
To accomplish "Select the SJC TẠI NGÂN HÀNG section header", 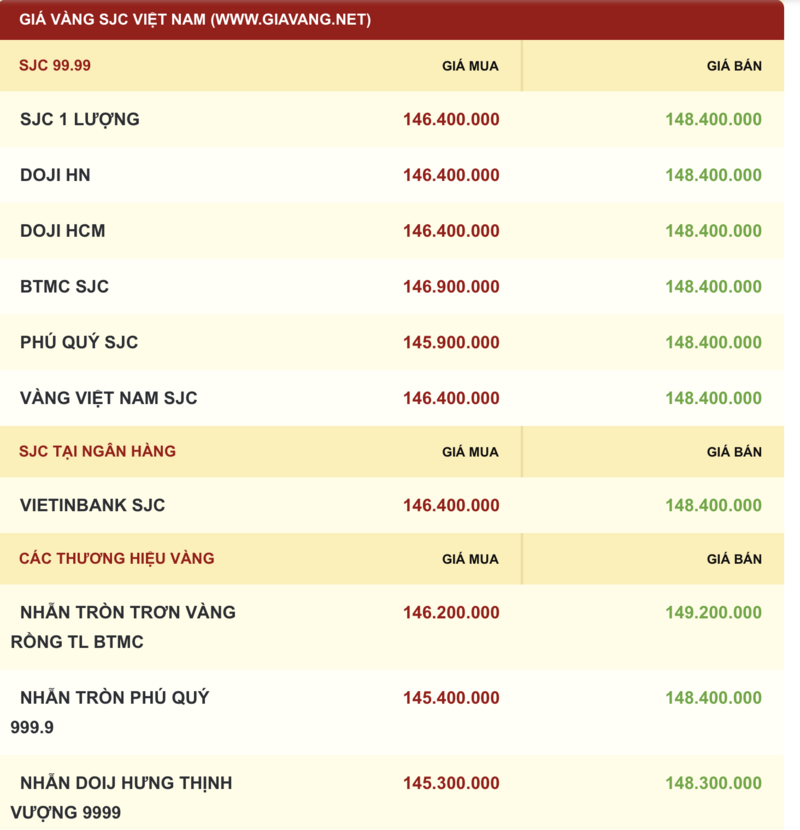I will coord(97,451).
